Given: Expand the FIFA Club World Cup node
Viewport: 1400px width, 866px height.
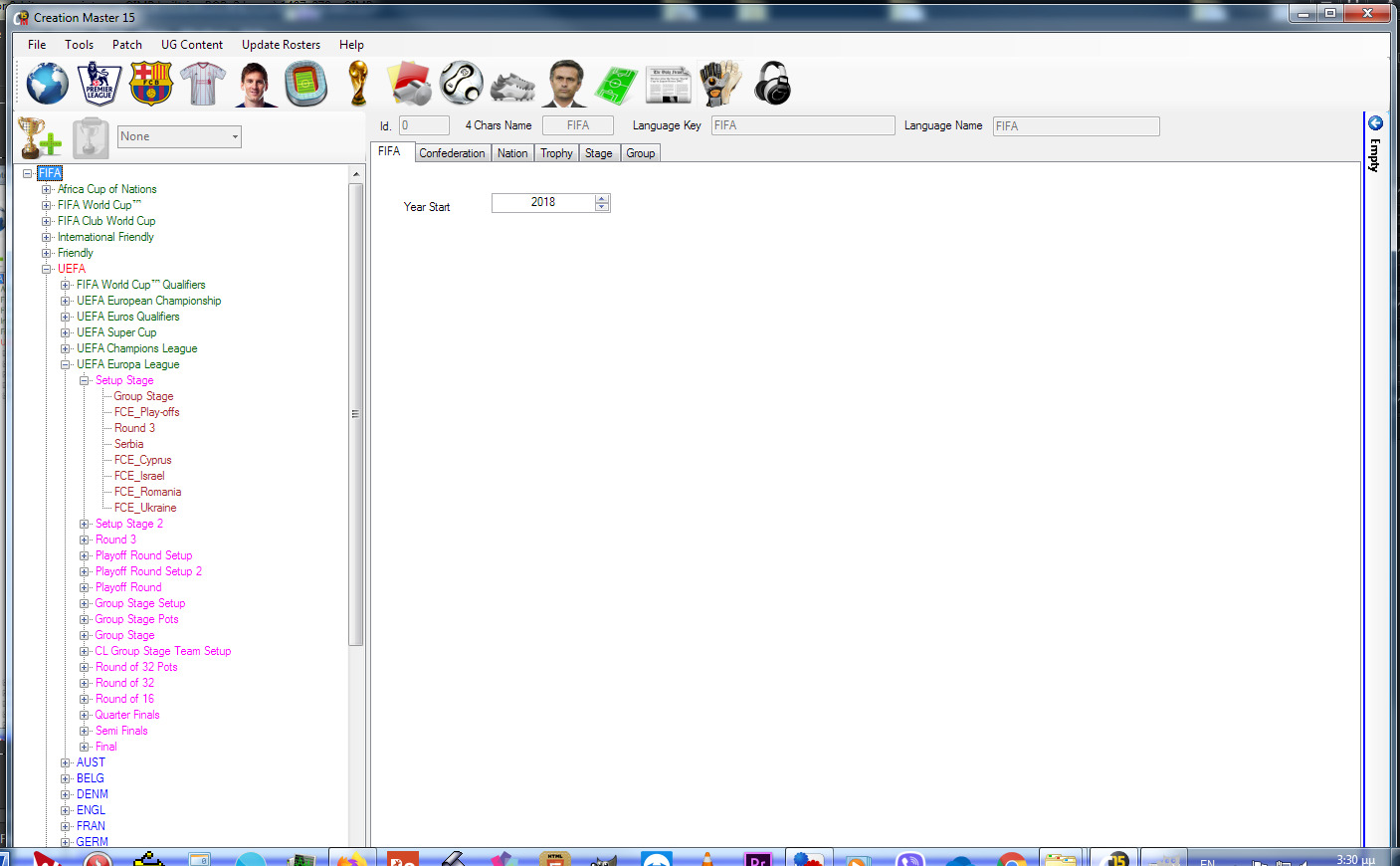Looking at the screenshot, I should [47, 221].
